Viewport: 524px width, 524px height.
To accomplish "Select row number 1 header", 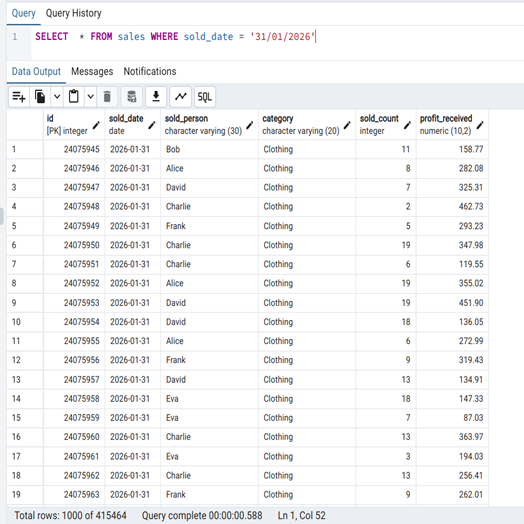I will pos(25,149).
